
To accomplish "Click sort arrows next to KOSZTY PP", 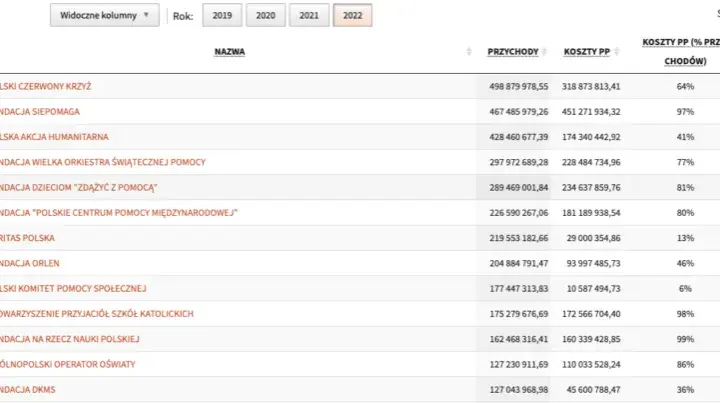I will tap(617, 51).
